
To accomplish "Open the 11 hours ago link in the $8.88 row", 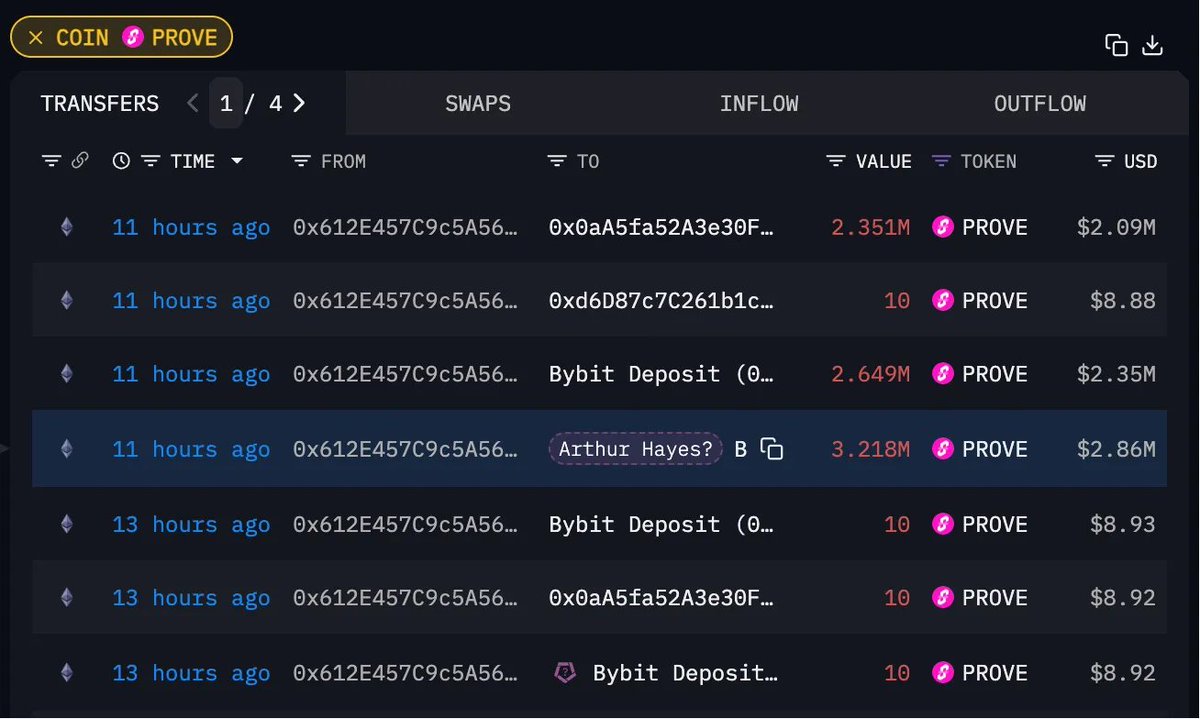I will click(191, 300).
